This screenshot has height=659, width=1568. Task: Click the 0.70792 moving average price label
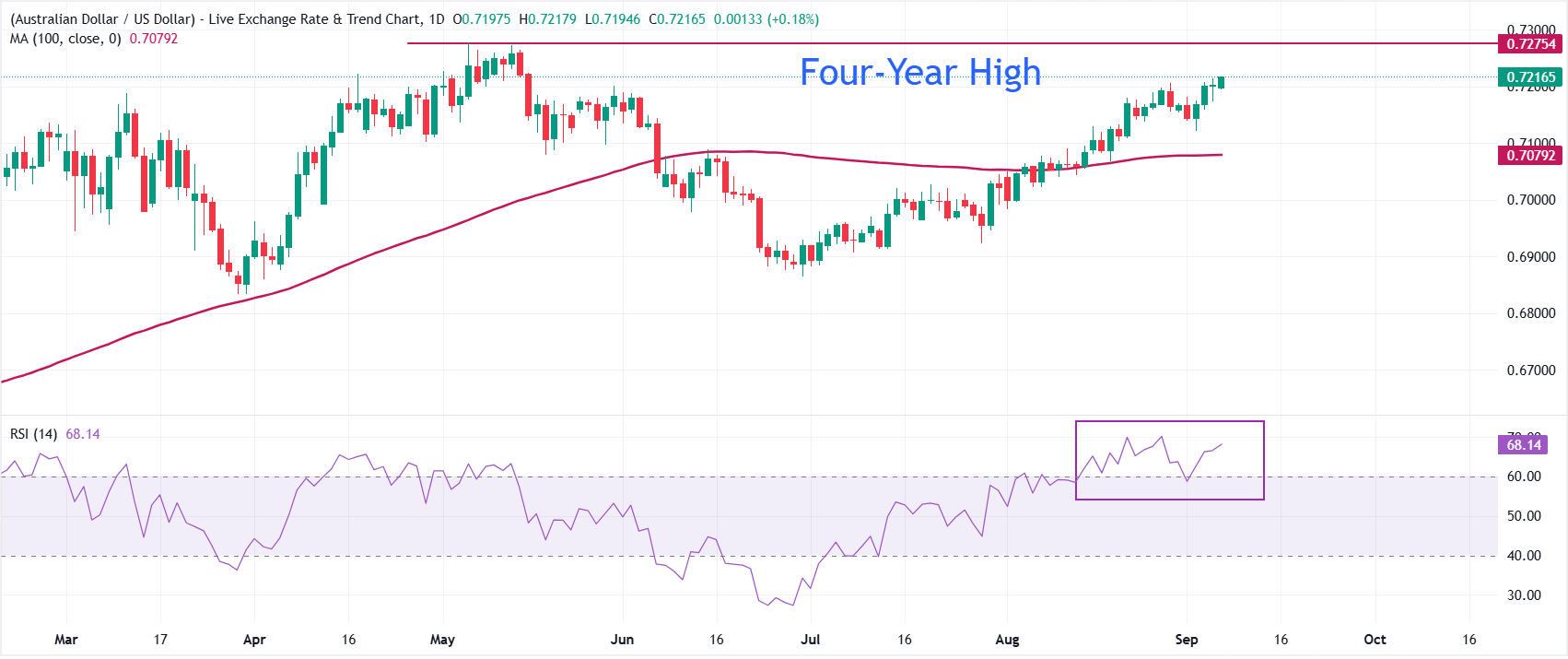point(1530,156)
